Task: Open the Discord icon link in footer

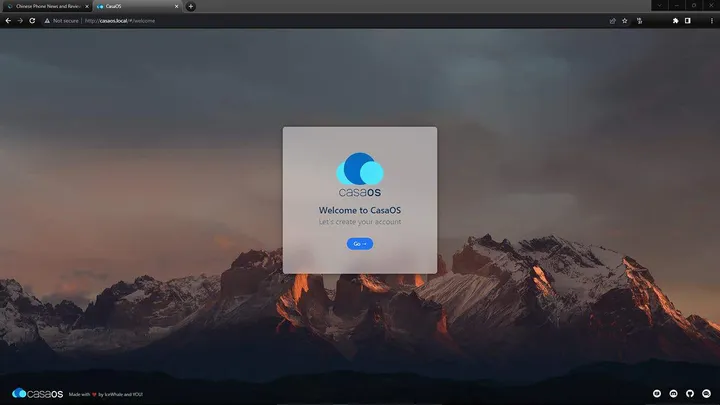Action: coord(672,393)
